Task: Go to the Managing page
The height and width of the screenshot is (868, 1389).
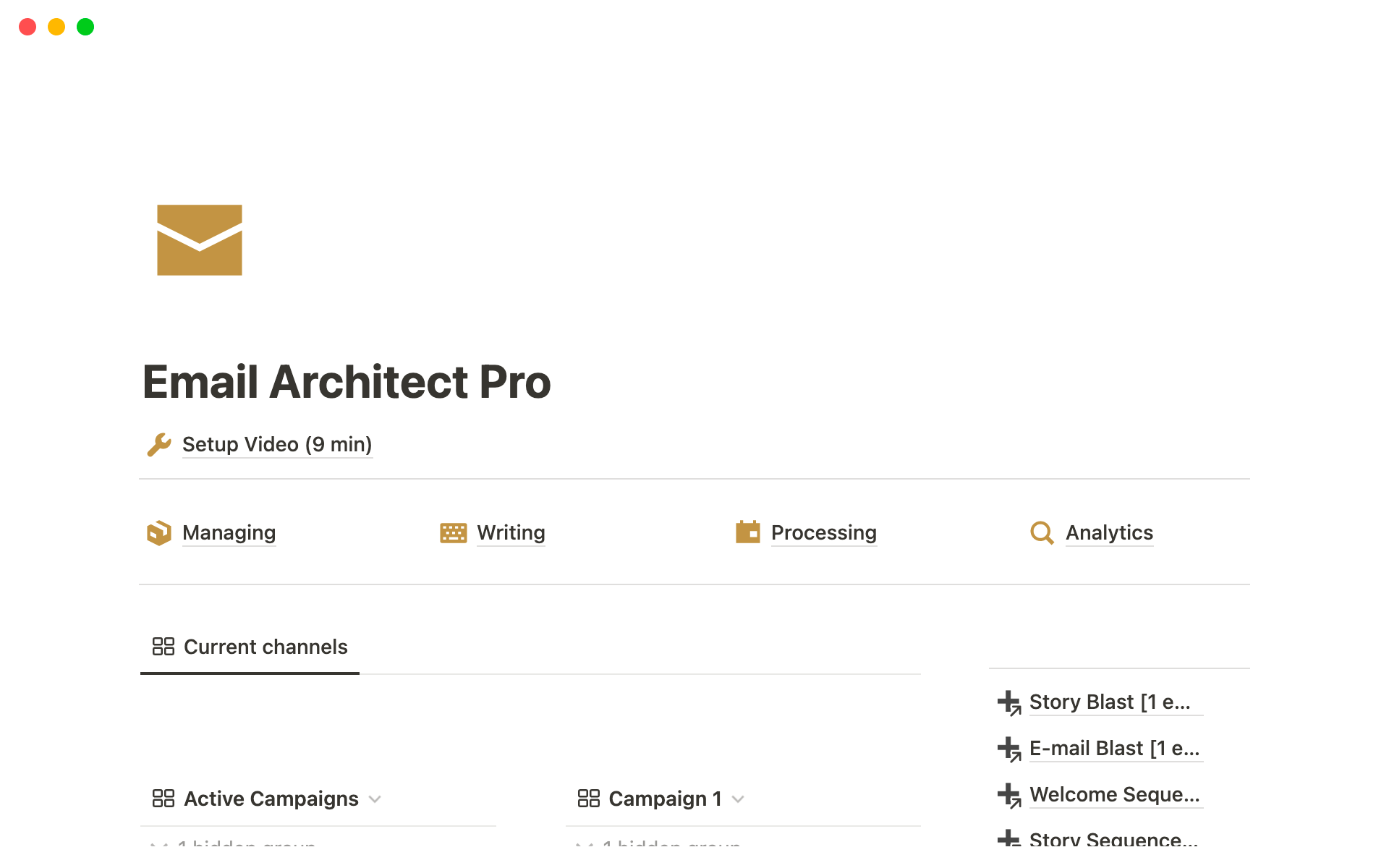Action: (x=229, y=533)
